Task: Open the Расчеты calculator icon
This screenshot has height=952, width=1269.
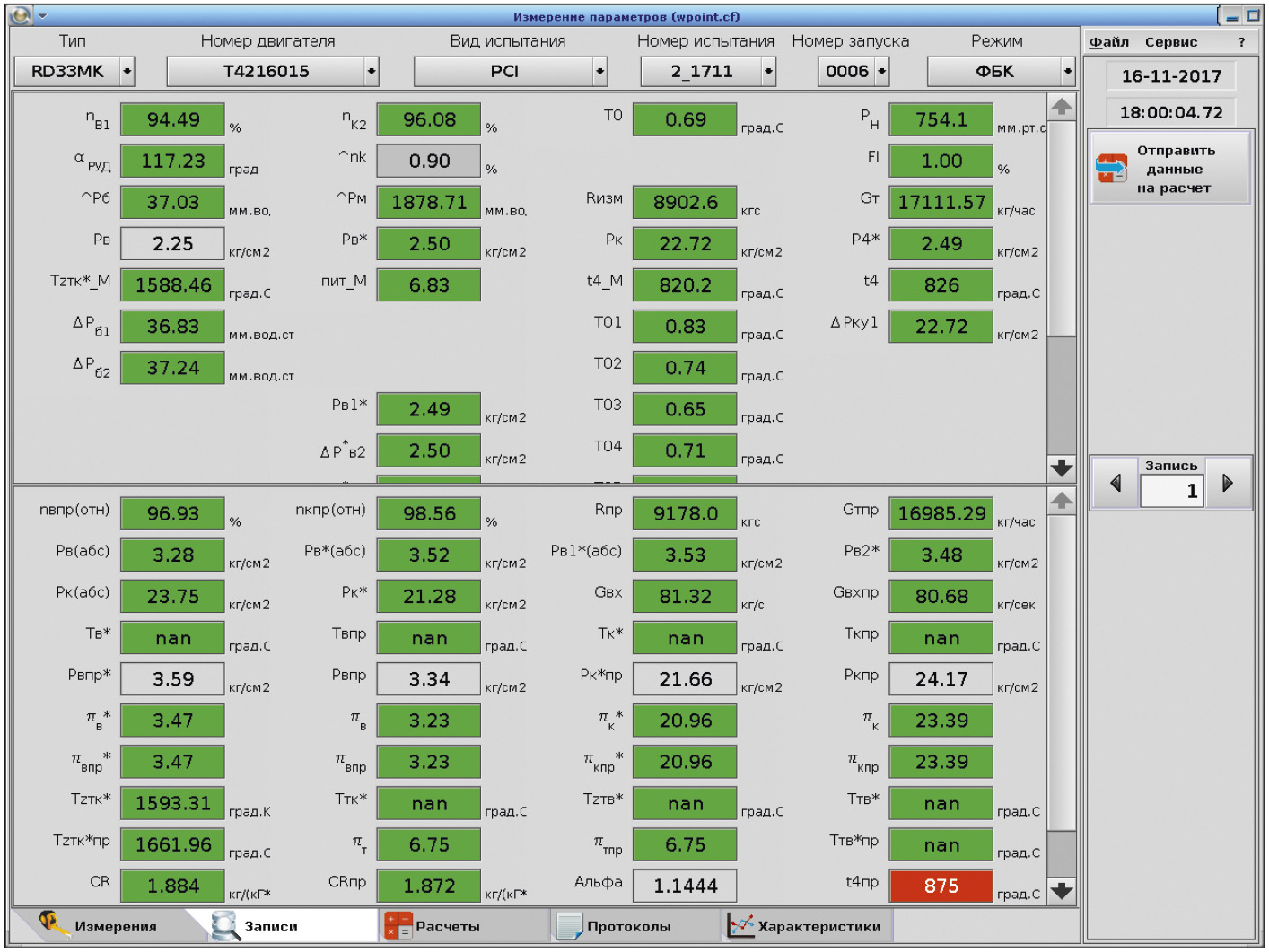Action: (398, 926)
